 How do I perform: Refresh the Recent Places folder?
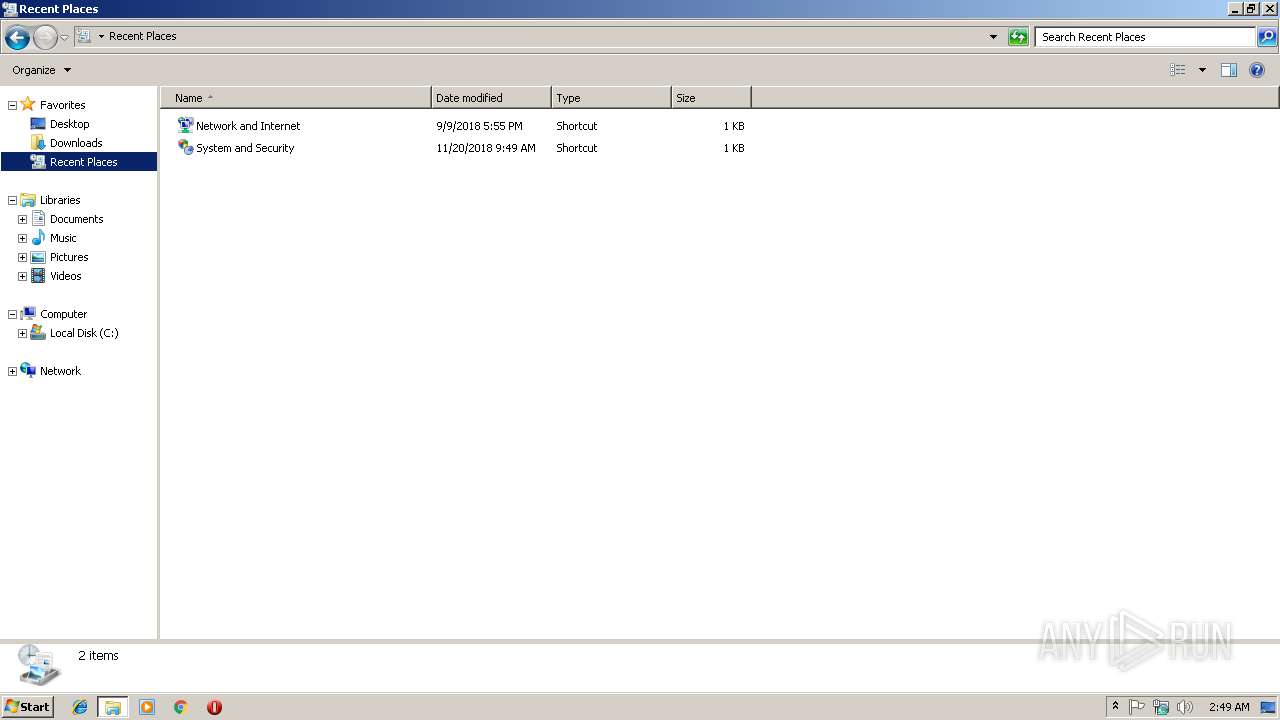pyautogui.click(x=1018, y=37)
